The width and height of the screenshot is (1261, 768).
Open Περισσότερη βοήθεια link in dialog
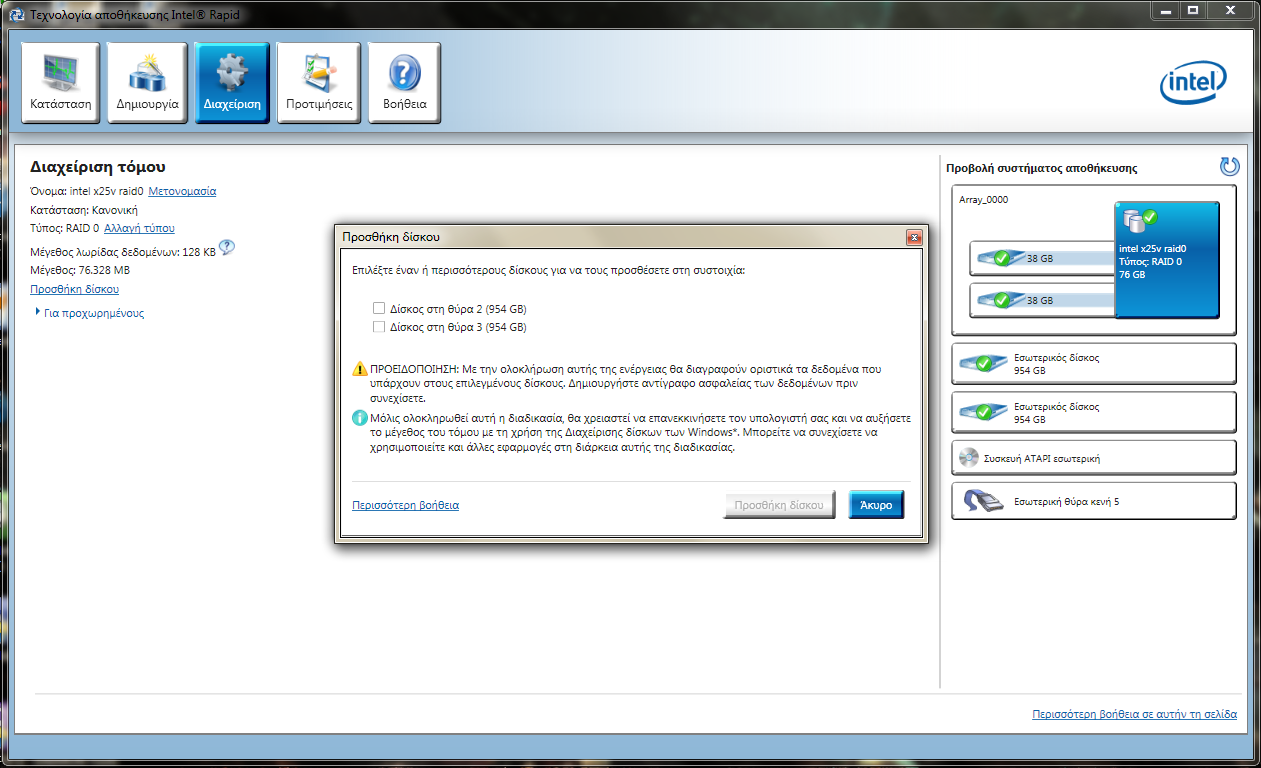pos(405,505)
